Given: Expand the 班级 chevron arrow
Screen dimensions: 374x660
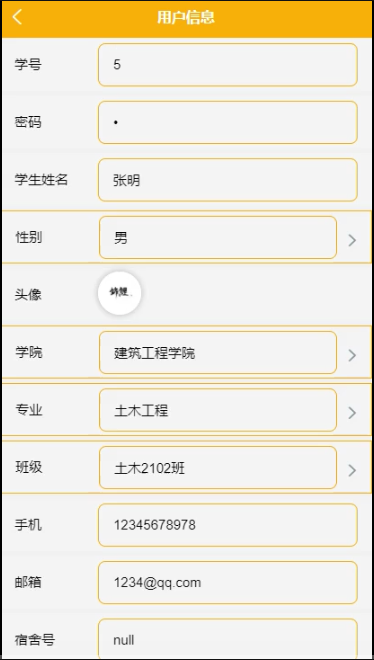Looking at the screenshot, I should tap(352, 470).
